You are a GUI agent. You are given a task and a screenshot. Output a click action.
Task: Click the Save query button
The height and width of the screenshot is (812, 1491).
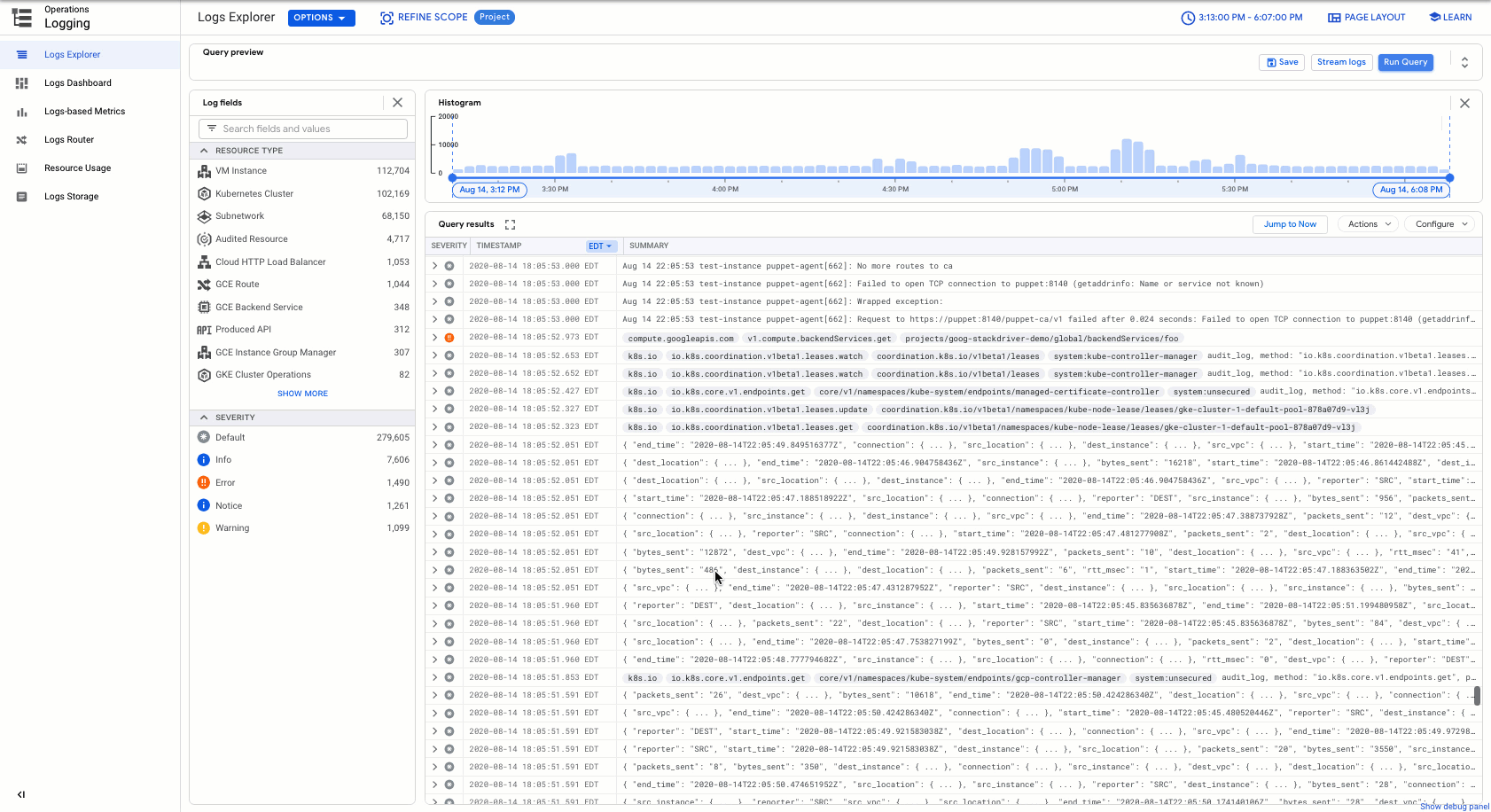tap(1282, 62)
